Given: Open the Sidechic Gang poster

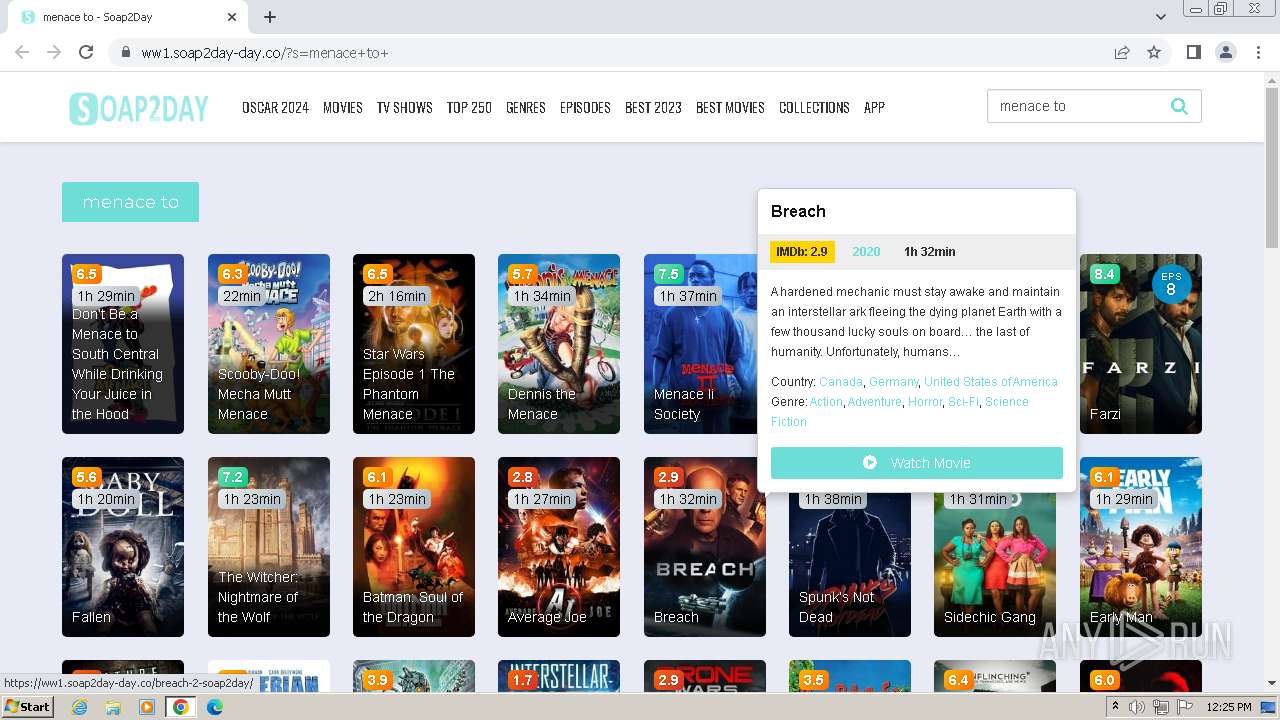Looking at the screenshot, I should [x=995, y=565].
